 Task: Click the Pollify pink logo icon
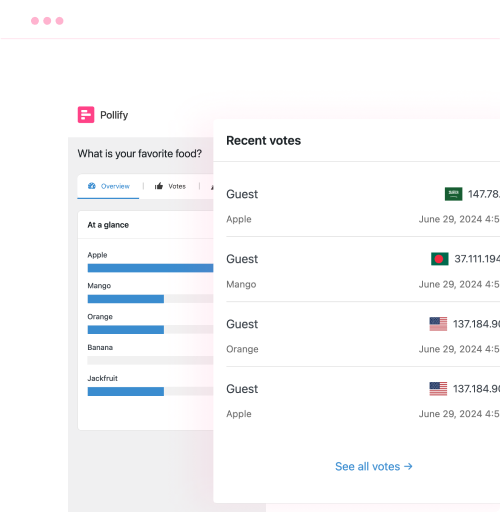pos(86,115)
